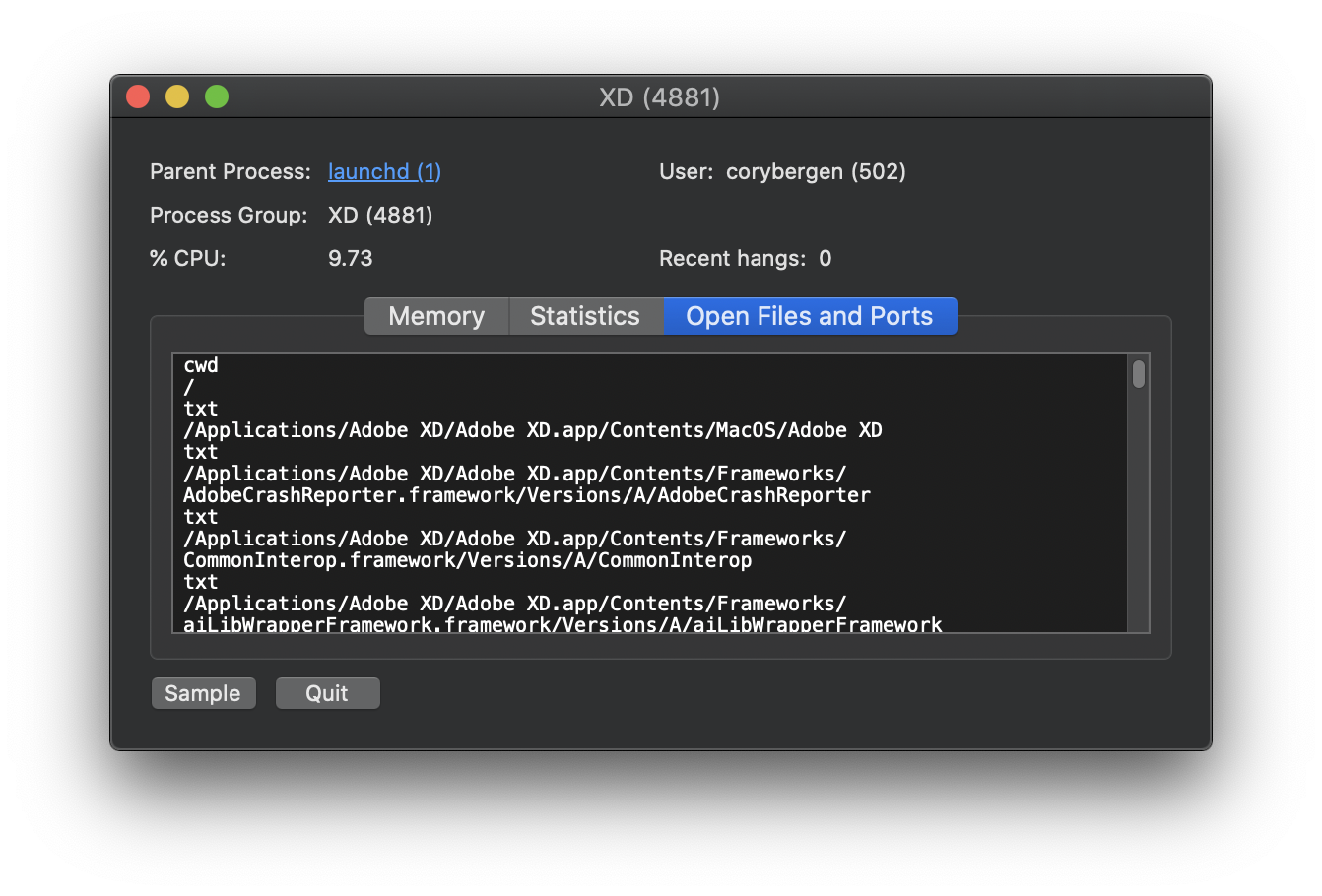Open the launchd (1) parent process link
Screen dimensions: 1322x896
[x=384, y=171]
